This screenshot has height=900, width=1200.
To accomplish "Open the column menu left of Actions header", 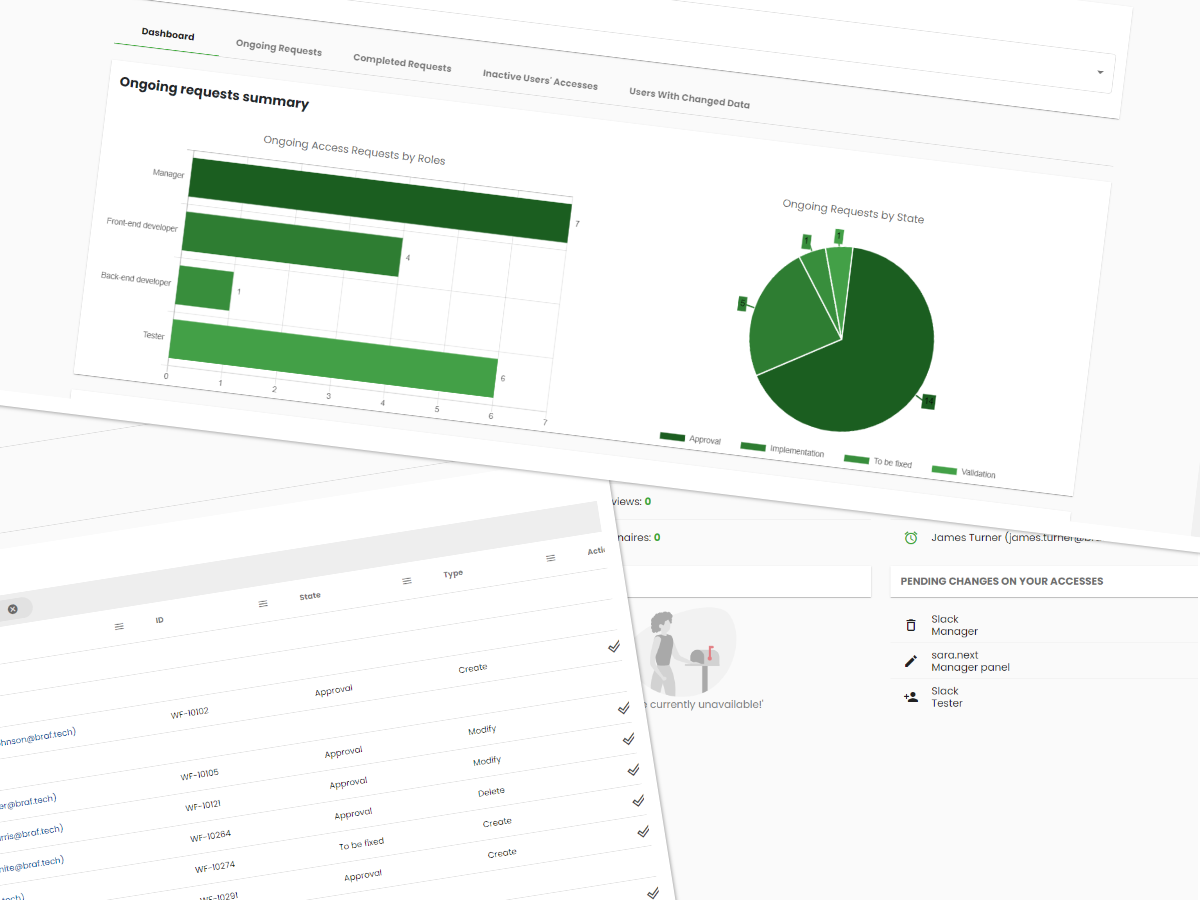I will coord(550,558).
